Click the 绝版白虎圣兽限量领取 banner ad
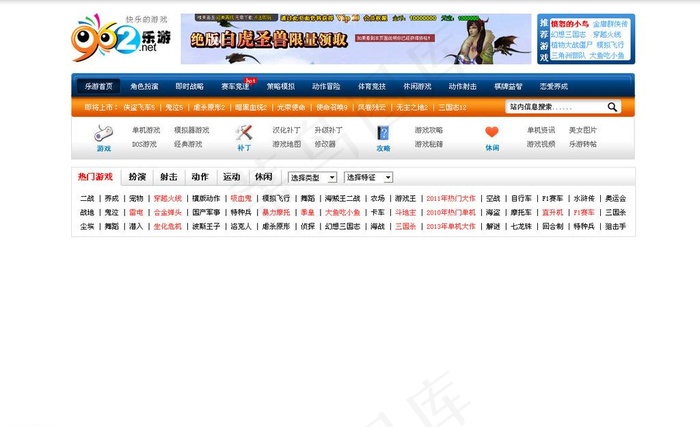This screenshot has width=700, height=427. tap(356, 39)
